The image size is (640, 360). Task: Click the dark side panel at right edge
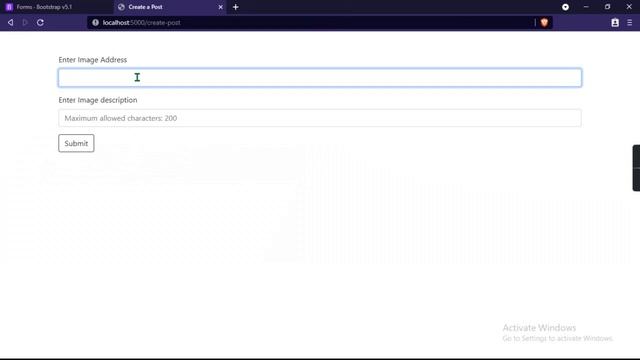(x=636, y=168)
